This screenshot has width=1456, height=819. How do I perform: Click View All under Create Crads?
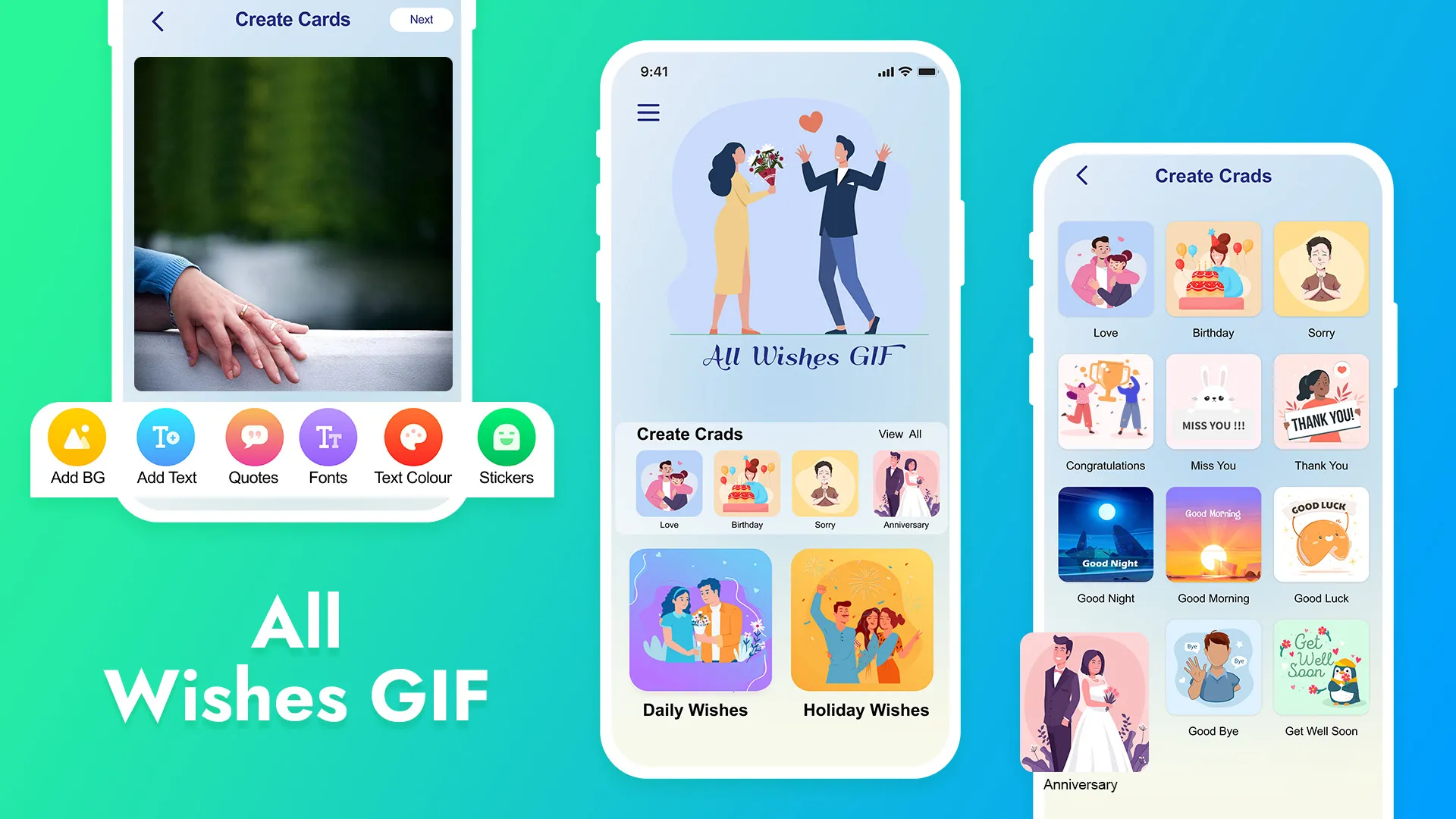coord(897,434)
